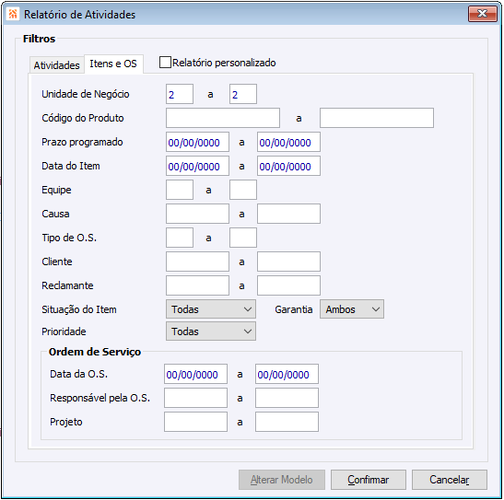The height and width of the screenshot is (500, 504).
Task: Click the Prazo programado label
Action: pyautogui.click(x=82, y=142)
